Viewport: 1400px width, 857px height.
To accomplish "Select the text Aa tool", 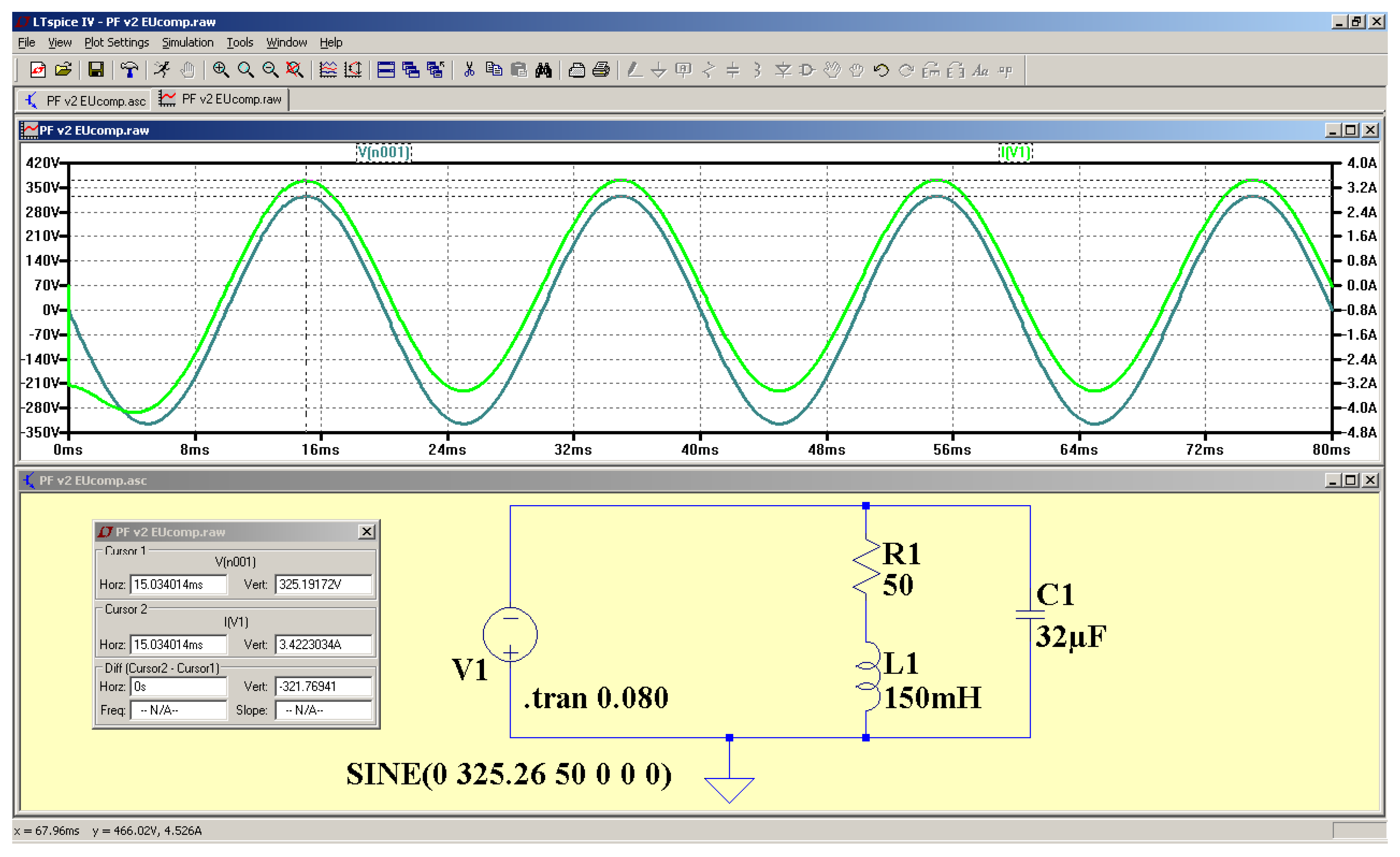I will [x=981, y=70].
